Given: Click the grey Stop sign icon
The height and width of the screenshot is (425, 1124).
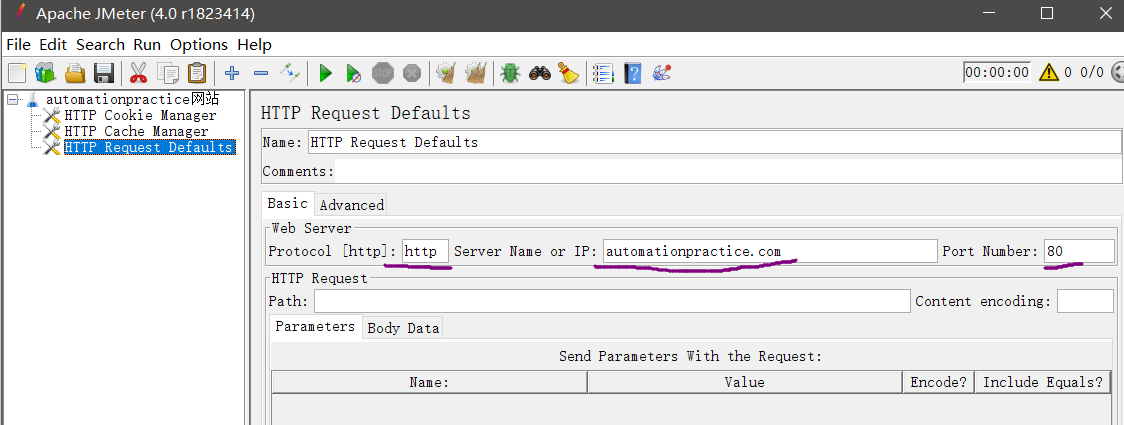Looking at the screenshot, I should click(x=383, y=72).
